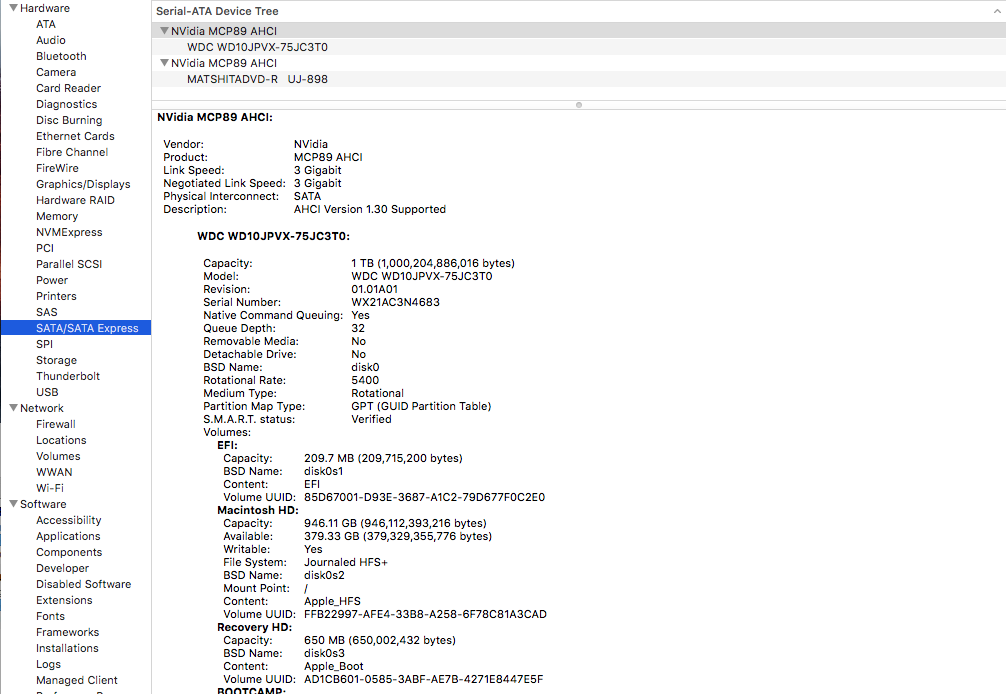Screen dimensions: 1006x694
Task: Collapse the Software section triangle
Action: pos(13,504)
